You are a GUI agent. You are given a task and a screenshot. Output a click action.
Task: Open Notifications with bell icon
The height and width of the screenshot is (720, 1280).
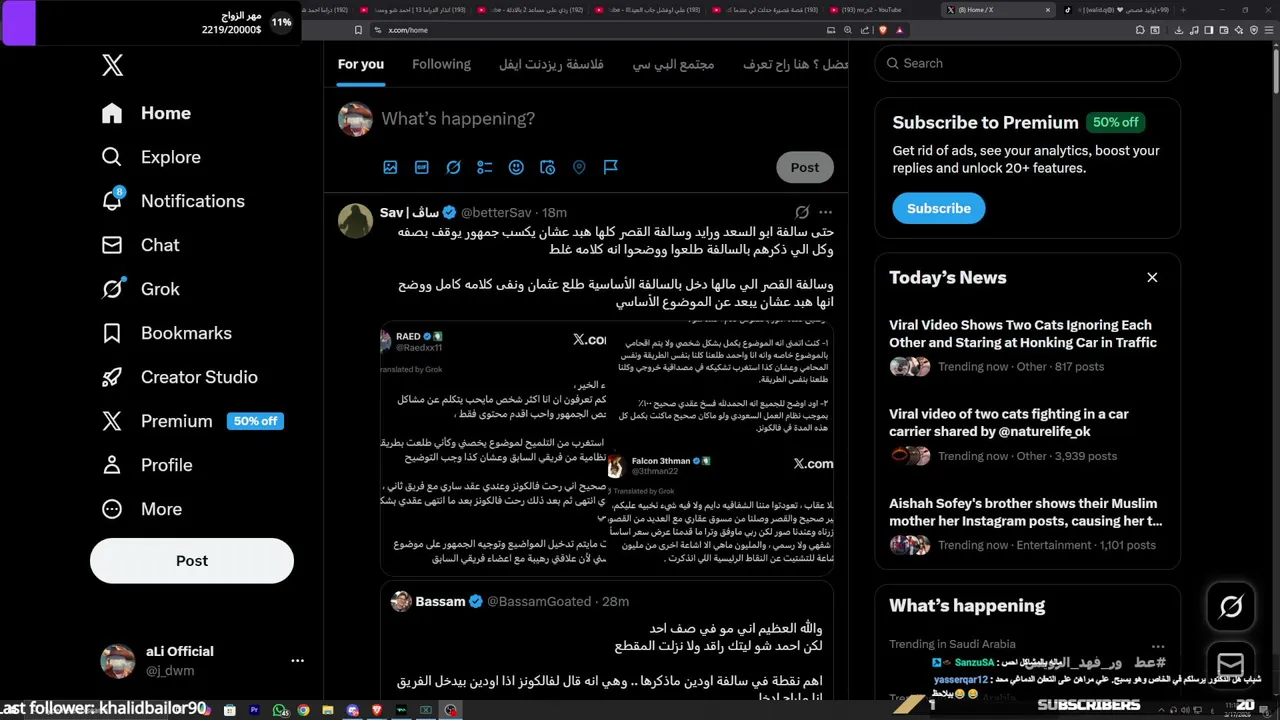coord(173,201)
